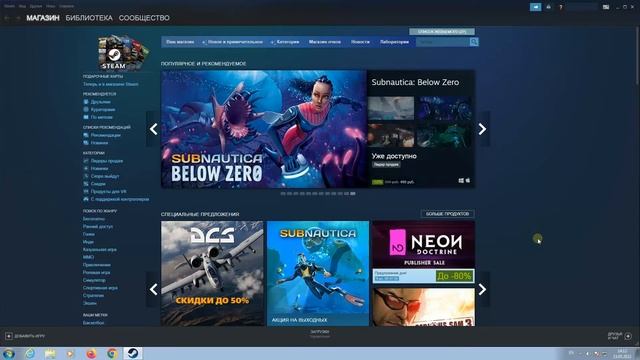Click the icon next to Друзьями in sidebar
640x360 pixels.
[86, 102]
